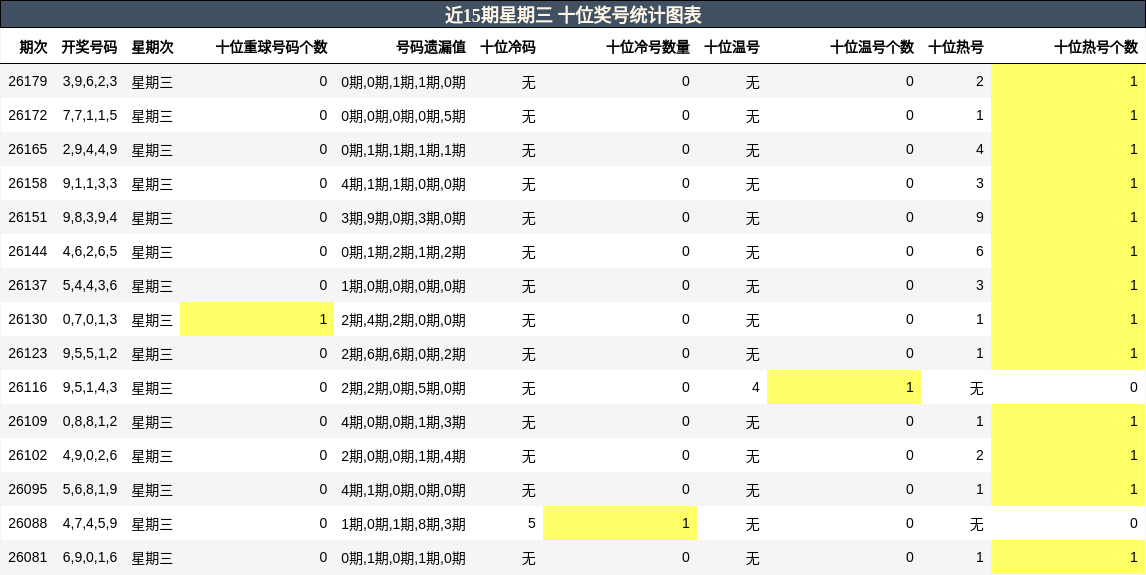Select period number 26151
Image resolution: width=1146 pixels, height=575 pixels.
(28, 217)
